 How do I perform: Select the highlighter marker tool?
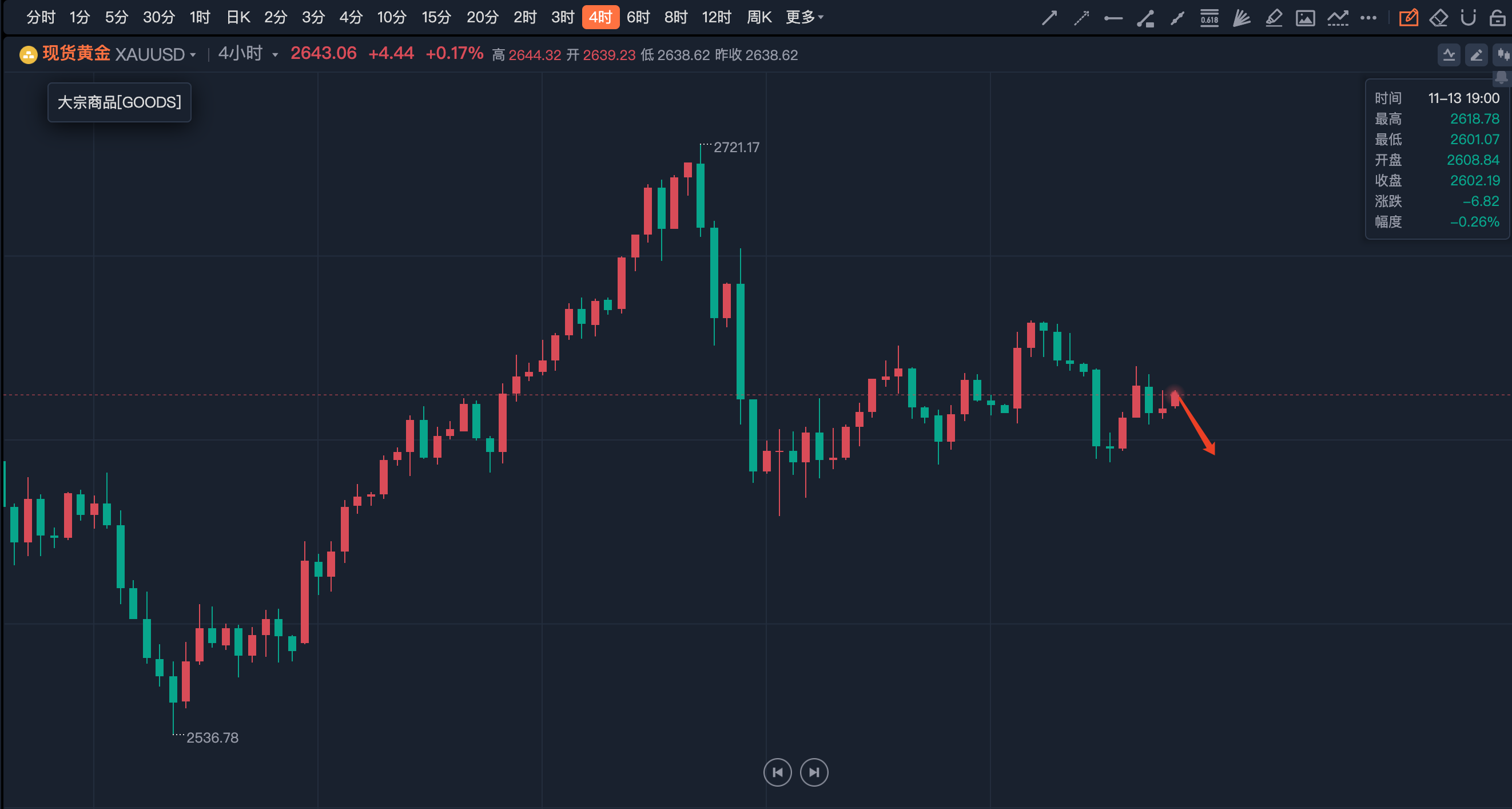pos(1273,18)
